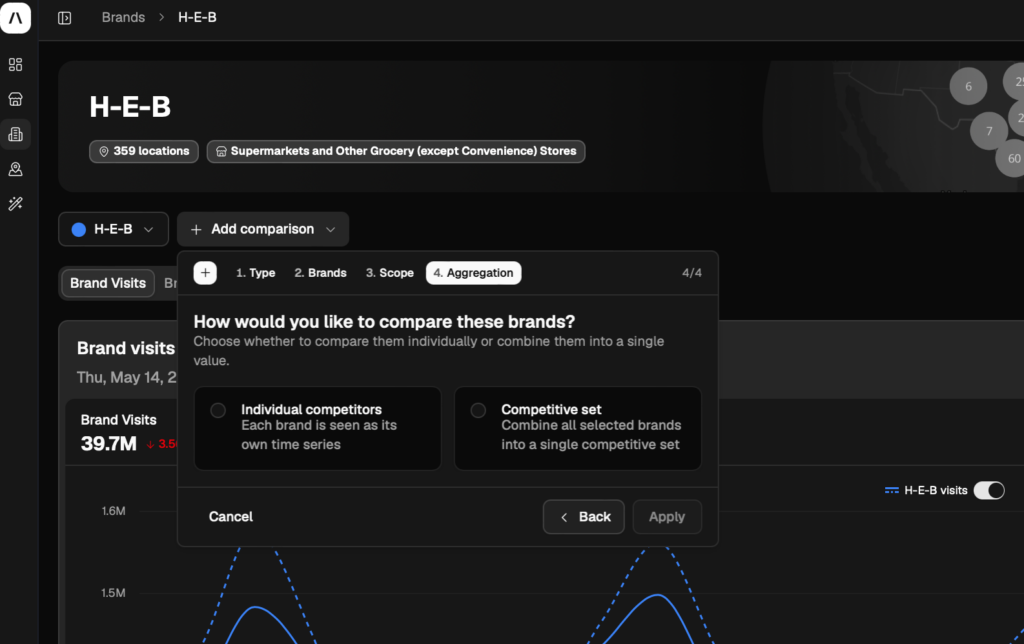Click the 4/4 step counter

pos(692,273)
